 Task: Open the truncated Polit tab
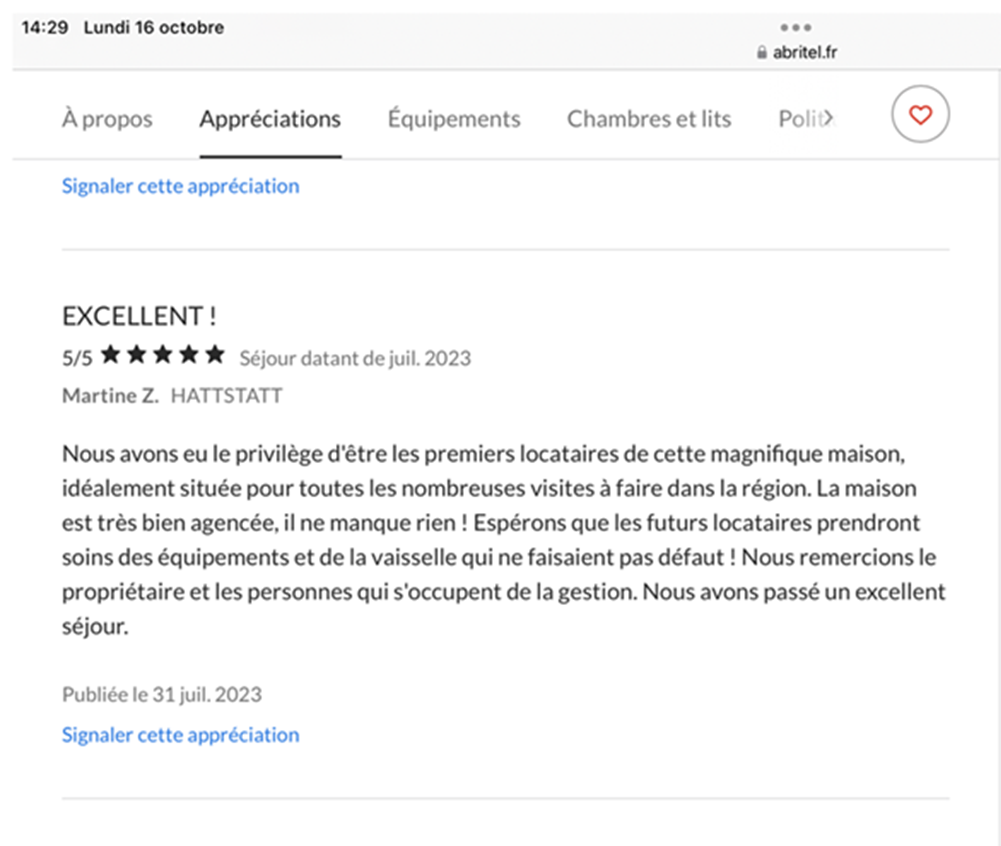[805, 120]
